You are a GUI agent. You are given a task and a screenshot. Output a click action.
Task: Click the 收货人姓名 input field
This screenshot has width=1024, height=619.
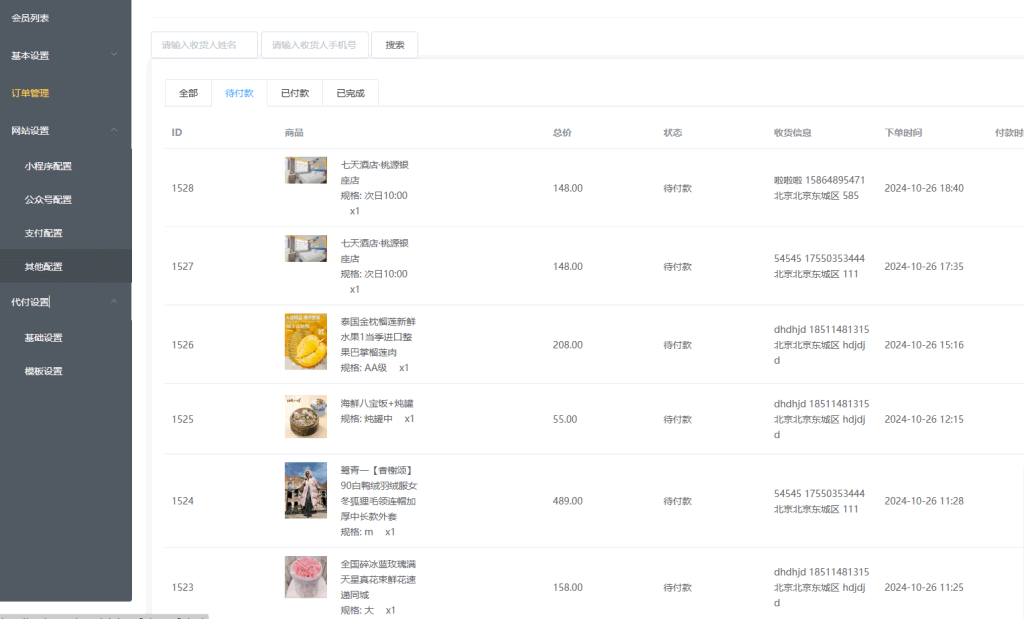click(x=204, y=45)
